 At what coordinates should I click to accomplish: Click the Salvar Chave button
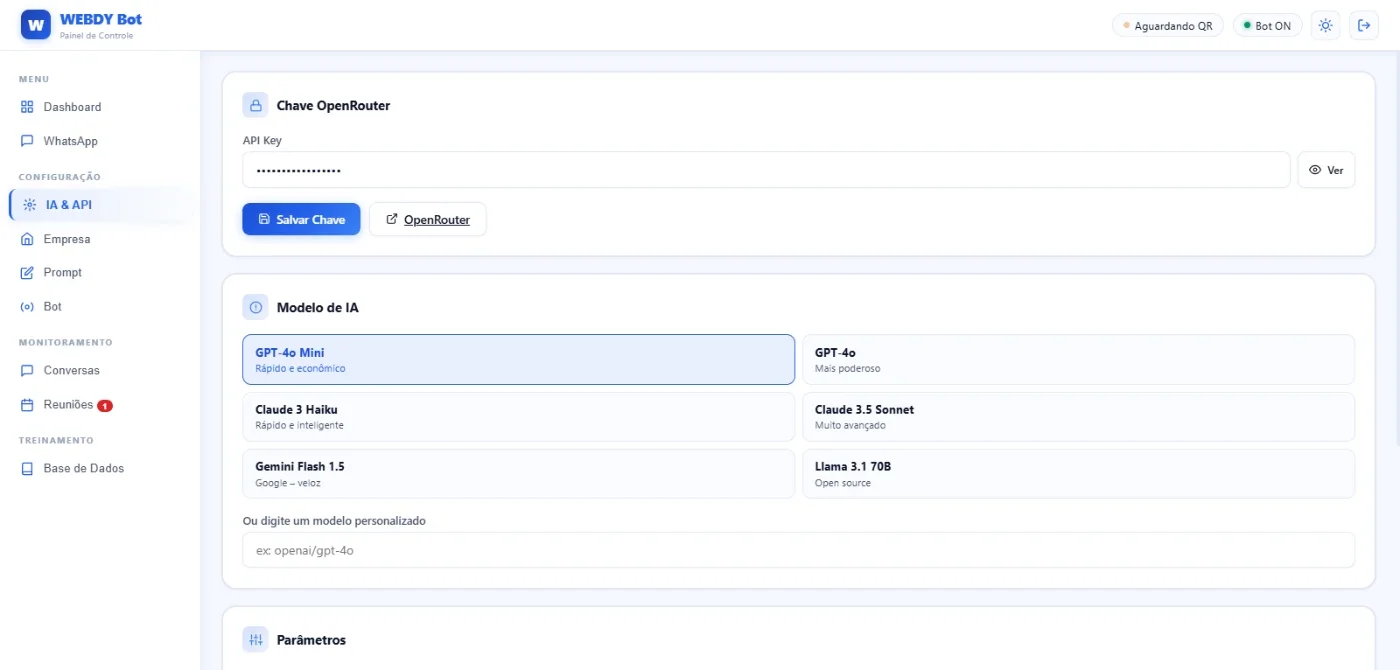pos(301,219)
